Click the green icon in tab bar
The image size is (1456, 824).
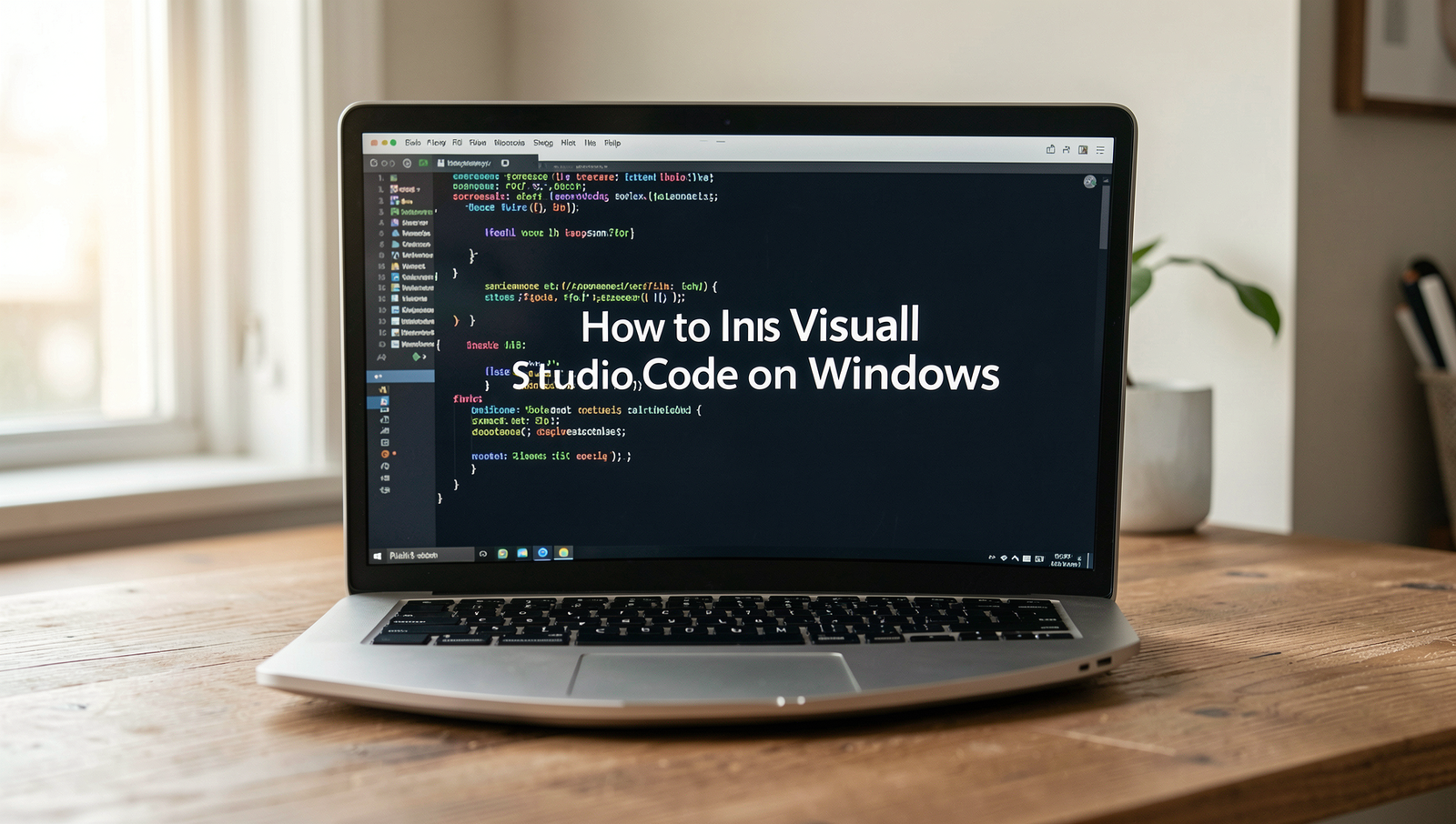[x=423, y=163]
